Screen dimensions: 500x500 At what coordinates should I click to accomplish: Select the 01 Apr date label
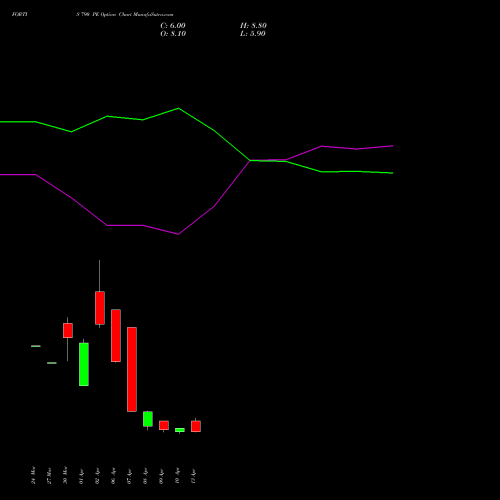pos(81,476)
